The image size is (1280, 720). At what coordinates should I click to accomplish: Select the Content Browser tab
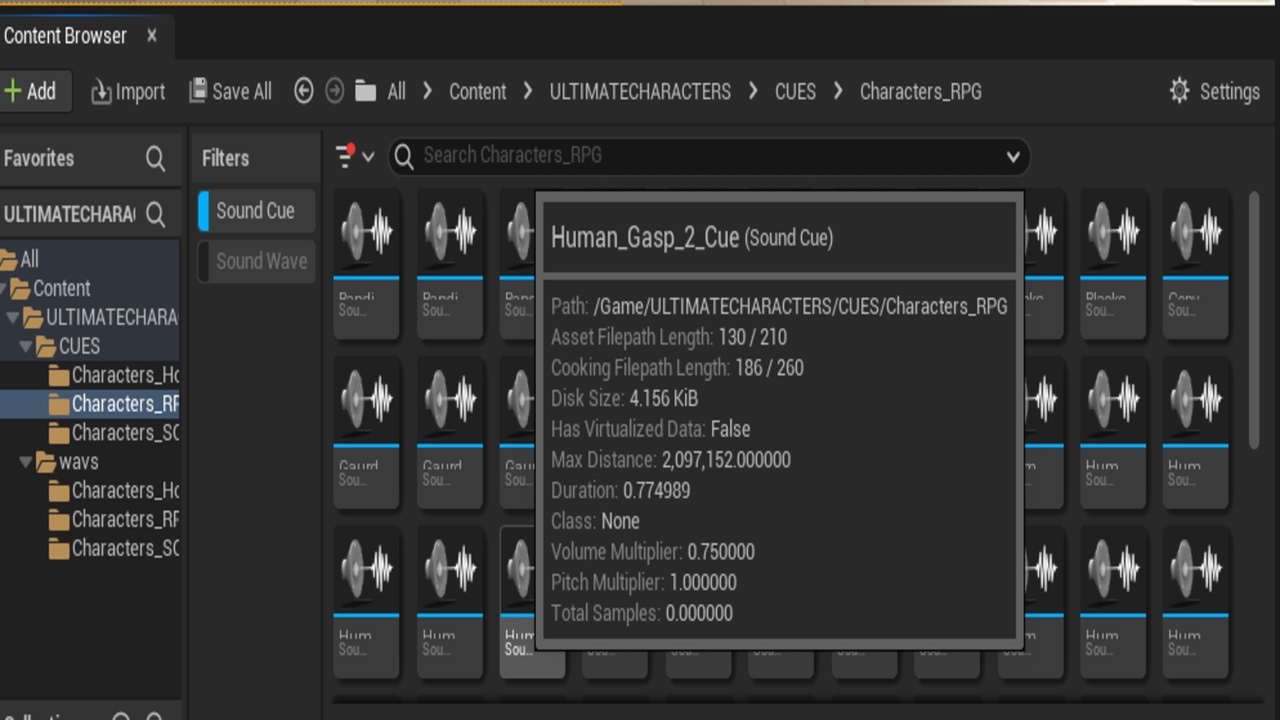tap(66, 36)
